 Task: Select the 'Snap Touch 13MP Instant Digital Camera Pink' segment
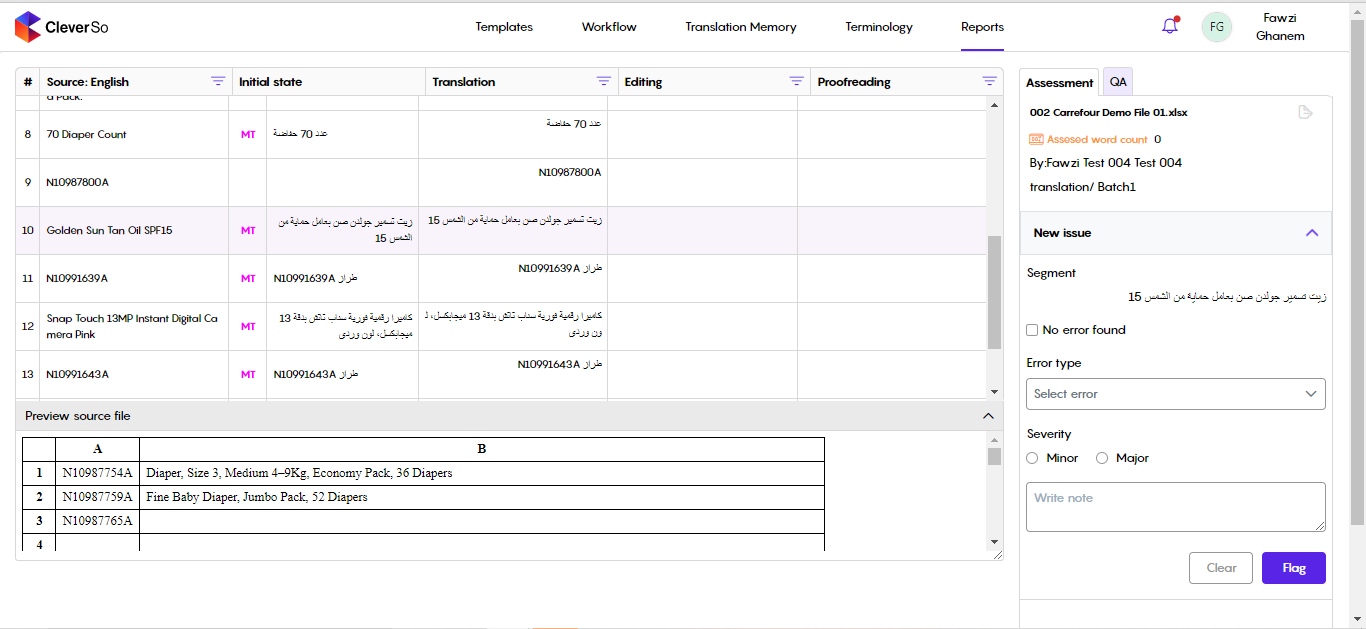[x=132, y=327]
